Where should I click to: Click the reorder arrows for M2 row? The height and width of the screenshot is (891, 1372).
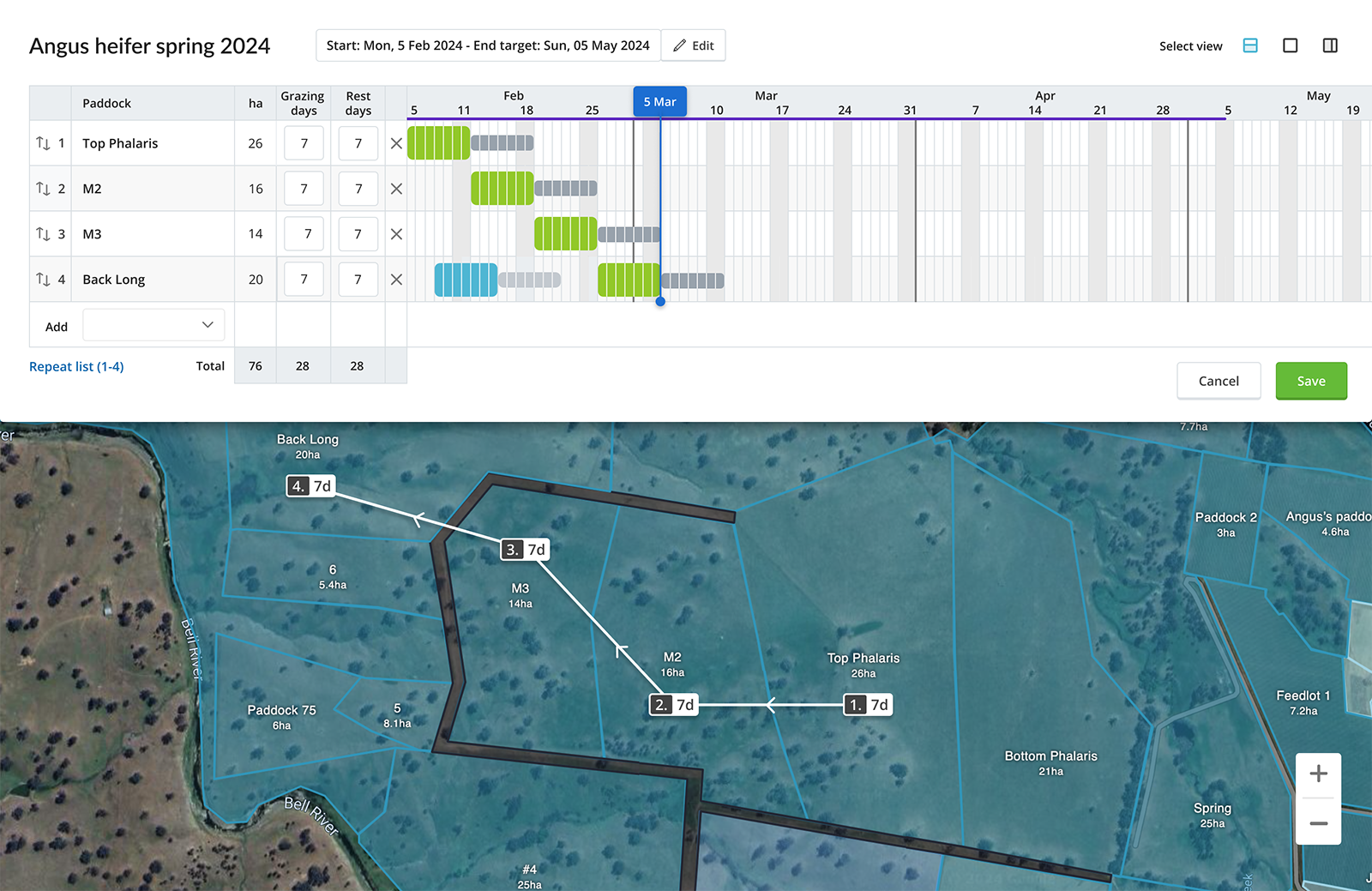coord(43,189)
